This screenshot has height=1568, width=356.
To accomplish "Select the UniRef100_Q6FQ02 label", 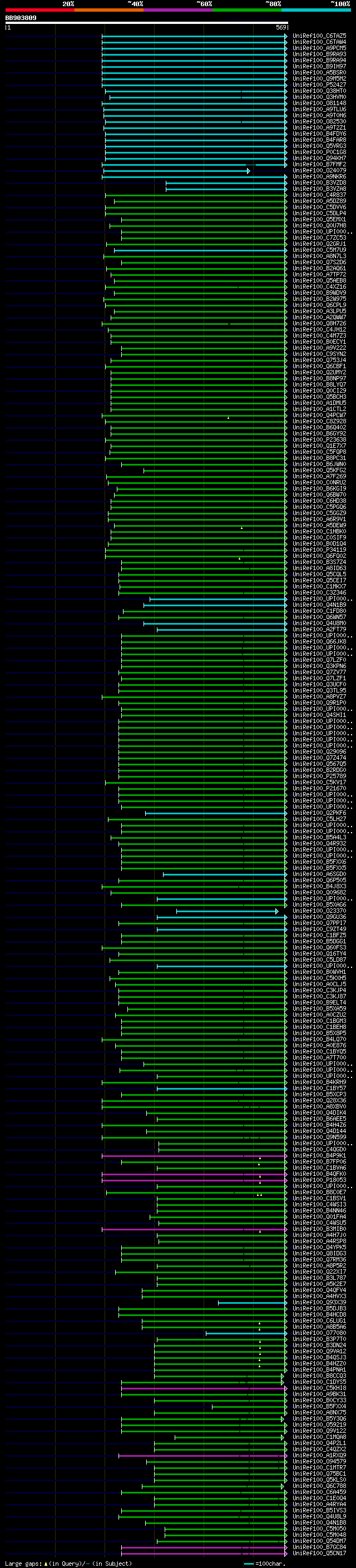I will (x=319, y=556).
